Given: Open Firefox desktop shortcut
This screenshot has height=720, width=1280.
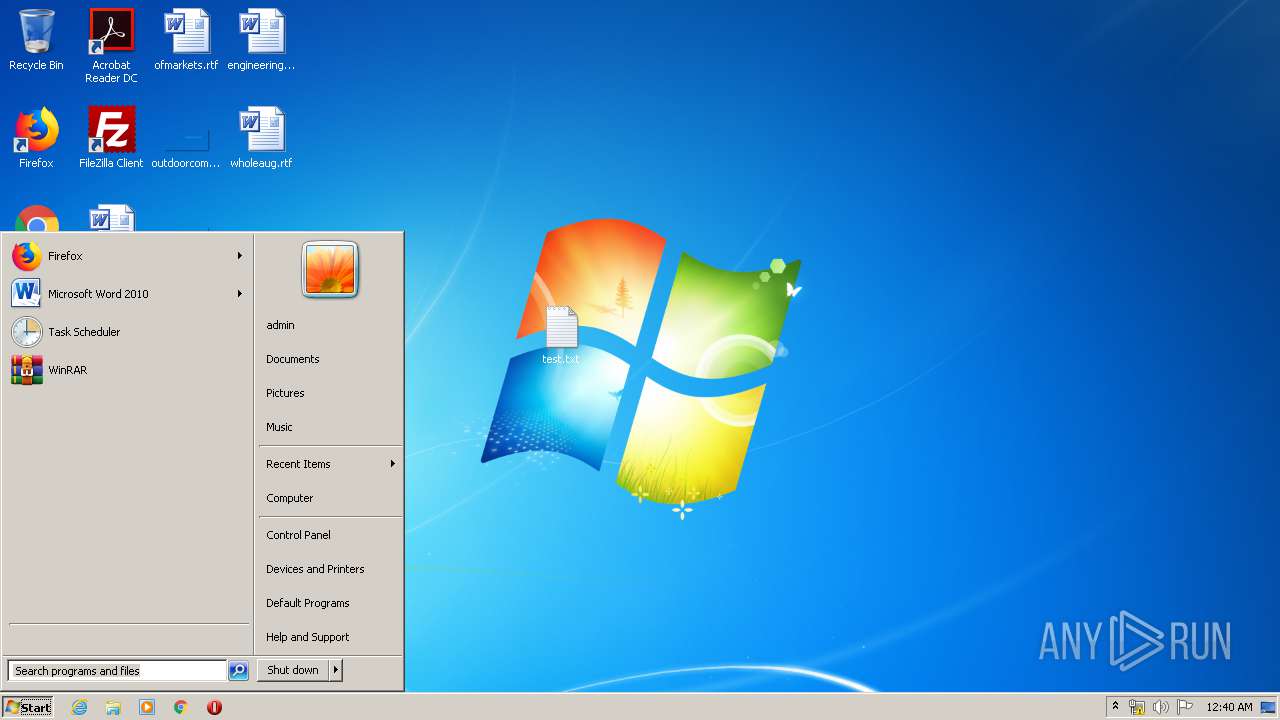Looking at the screenshot, I should click(x=36, y=138).
